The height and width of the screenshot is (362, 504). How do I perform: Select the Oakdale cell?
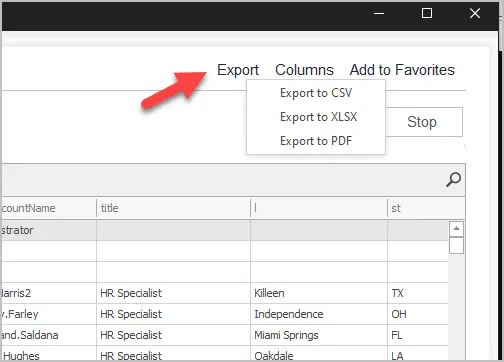tap(319, 354)
